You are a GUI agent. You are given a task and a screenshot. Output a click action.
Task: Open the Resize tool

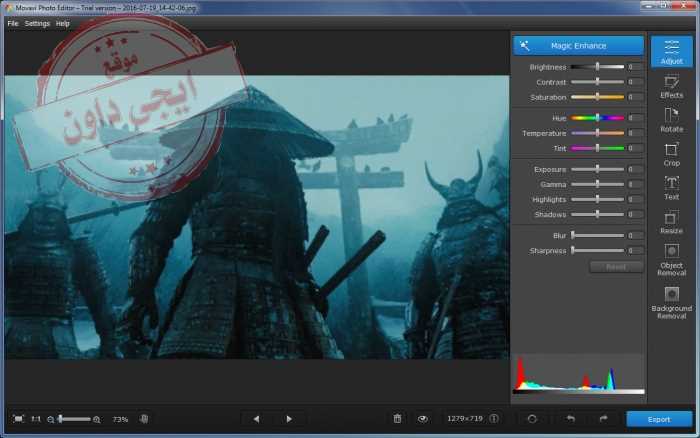[x=671, y=222]
